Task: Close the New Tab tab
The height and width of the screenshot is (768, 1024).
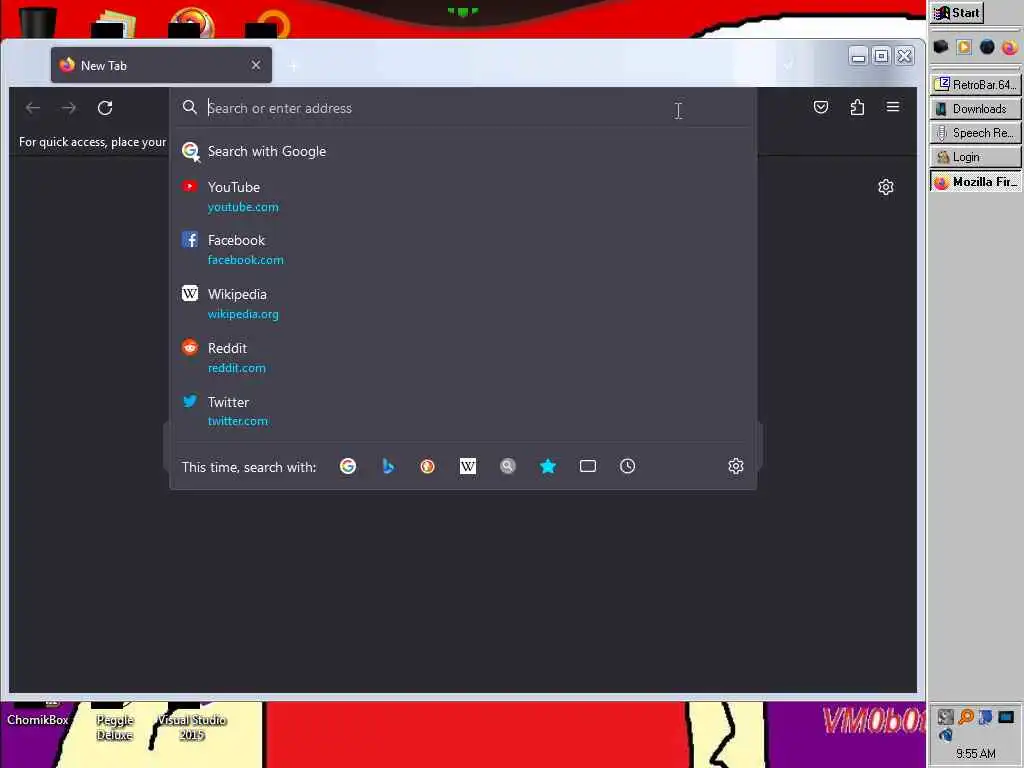Action: coord(256,65)
